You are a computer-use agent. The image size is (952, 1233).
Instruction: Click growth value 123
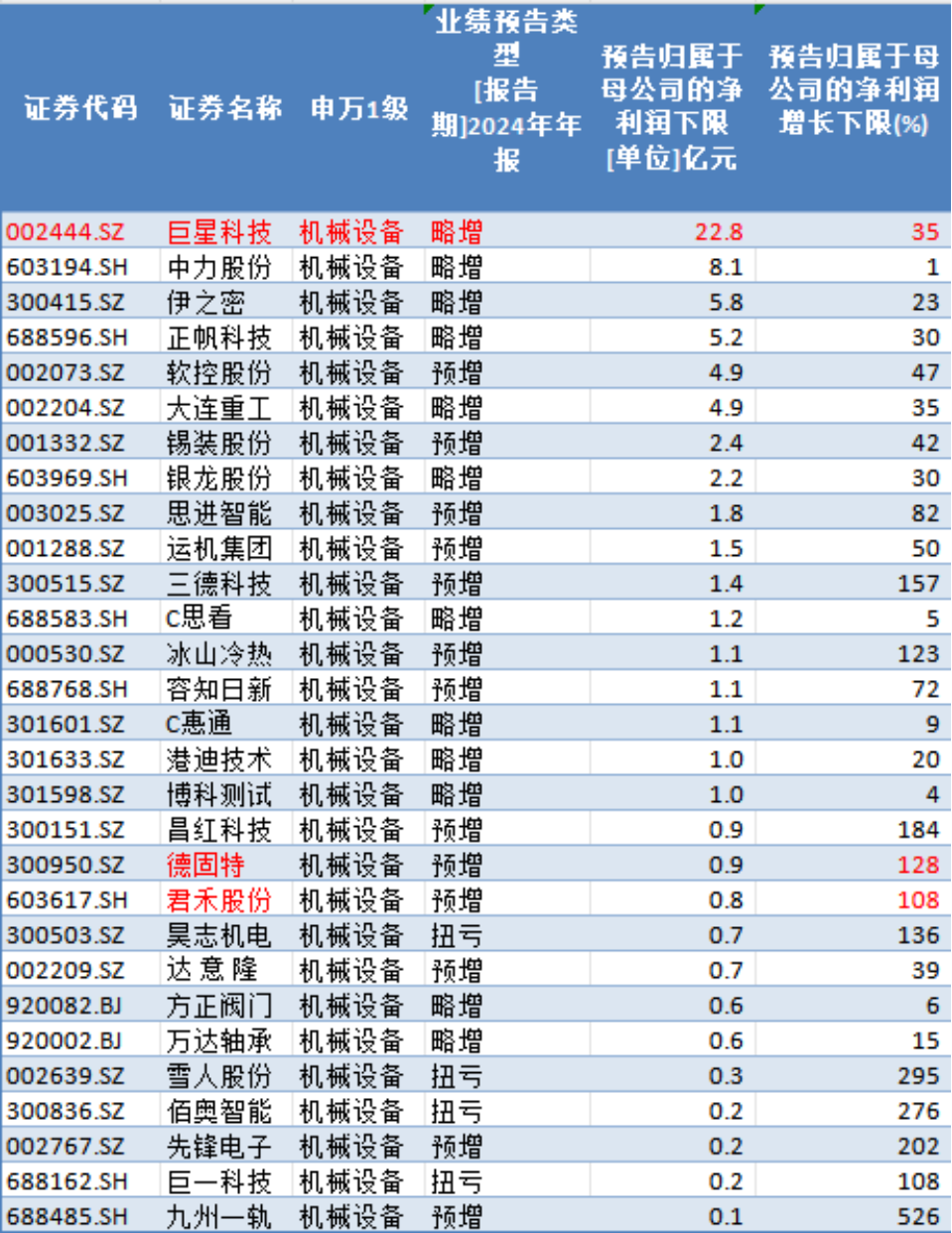point(918,654)
